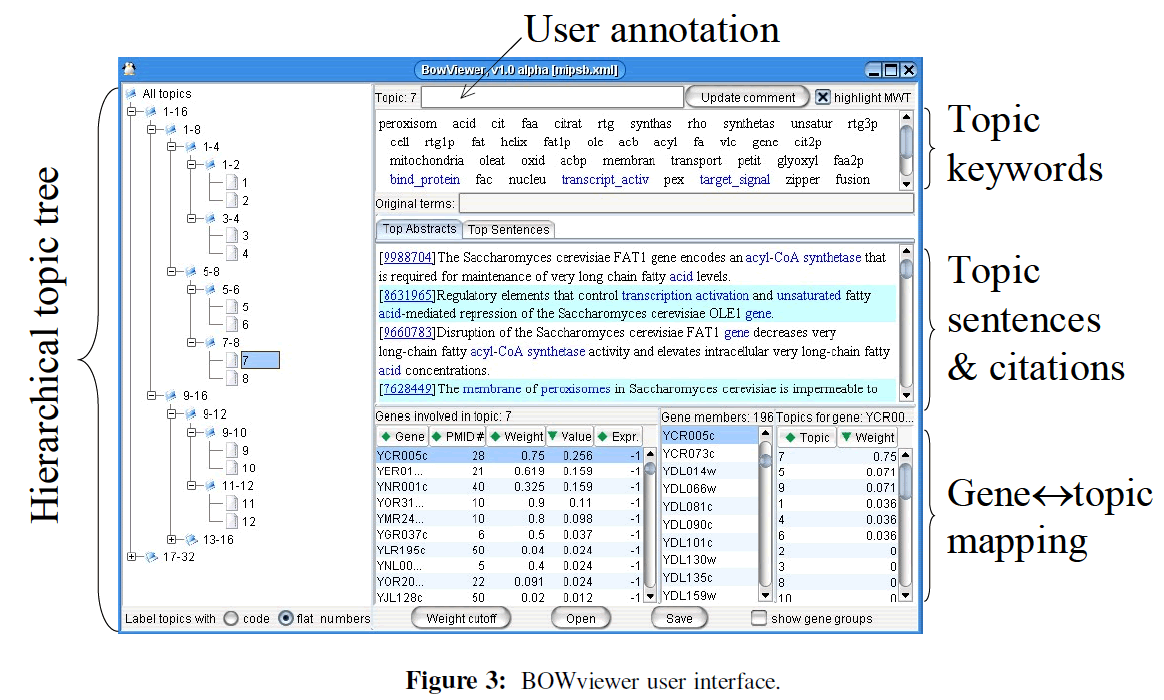Switch to the Top Sentences tab
This screenshot has width=1164, height=700.
(x=509, y=230)
